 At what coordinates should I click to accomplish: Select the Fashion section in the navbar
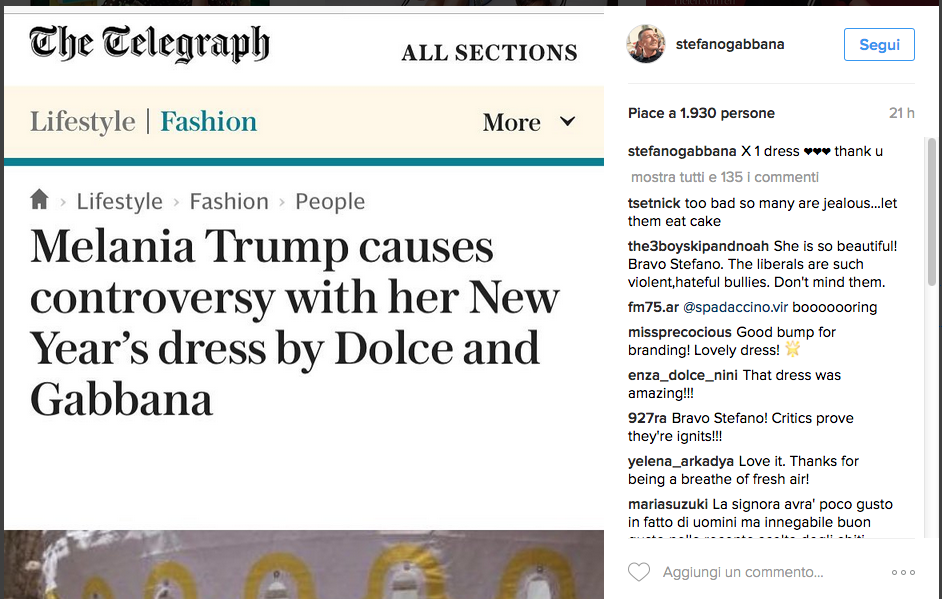(208, 121)
